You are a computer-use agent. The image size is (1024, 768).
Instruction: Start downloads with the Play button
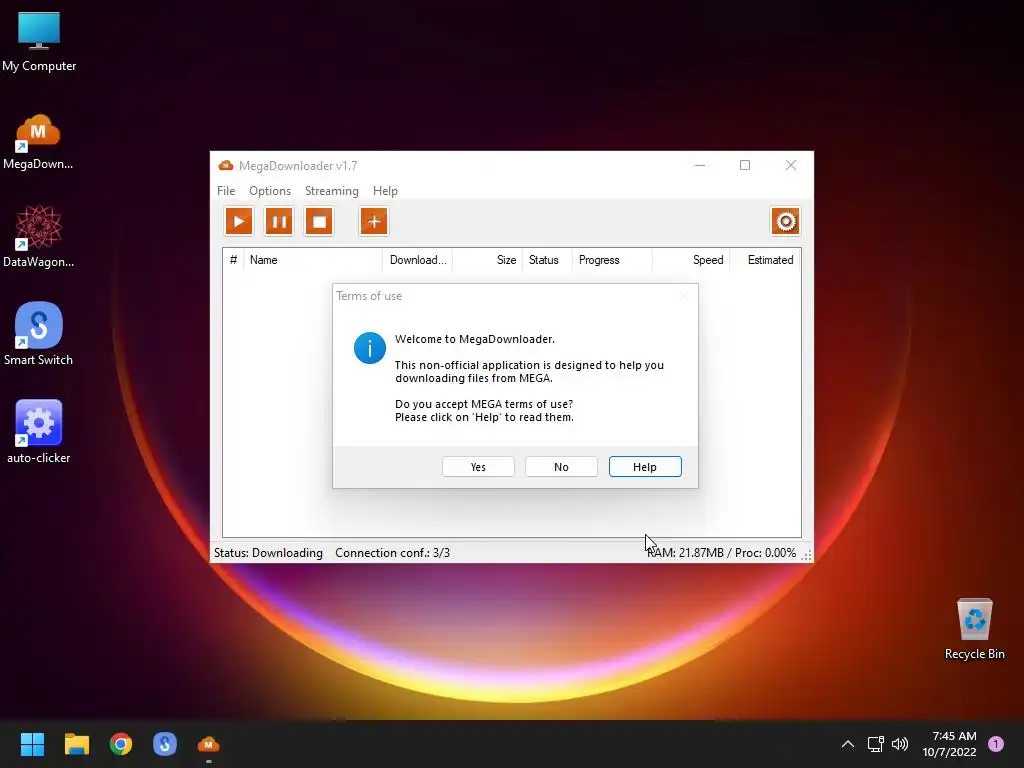pyautogui.click(x=239, y=221)
